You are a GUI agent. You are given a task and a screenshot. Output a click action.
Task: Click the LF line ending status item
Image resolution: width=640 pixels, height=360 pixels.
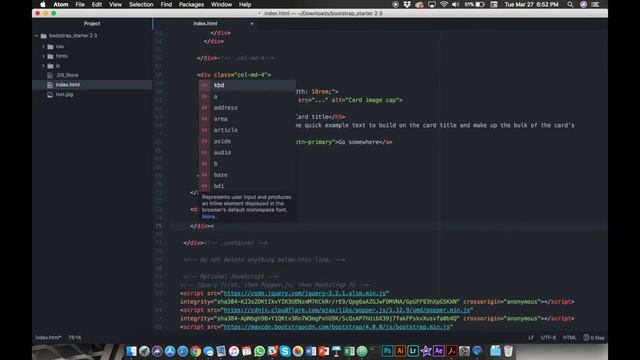click(531, 338)
